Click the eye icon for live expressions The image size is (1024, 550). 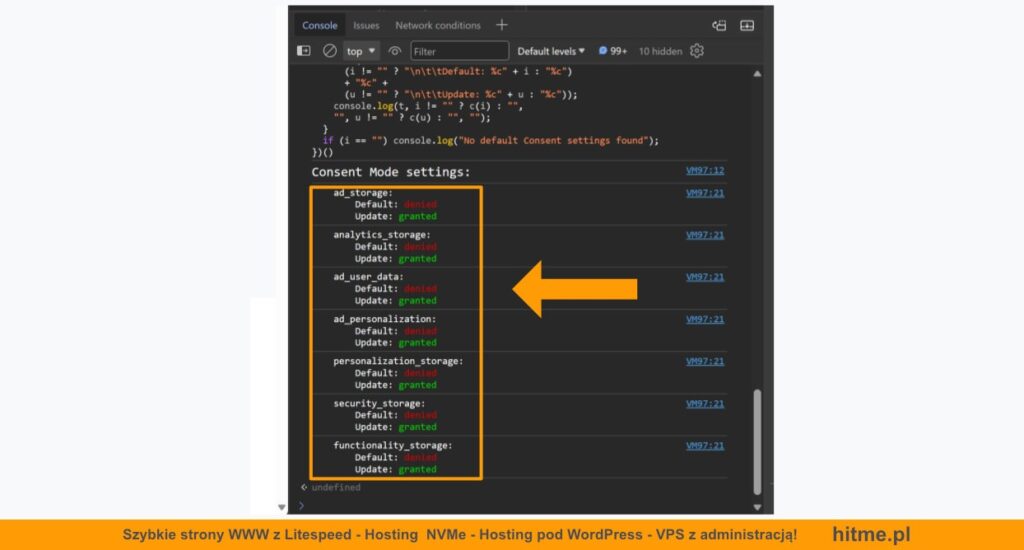point(395,51)
